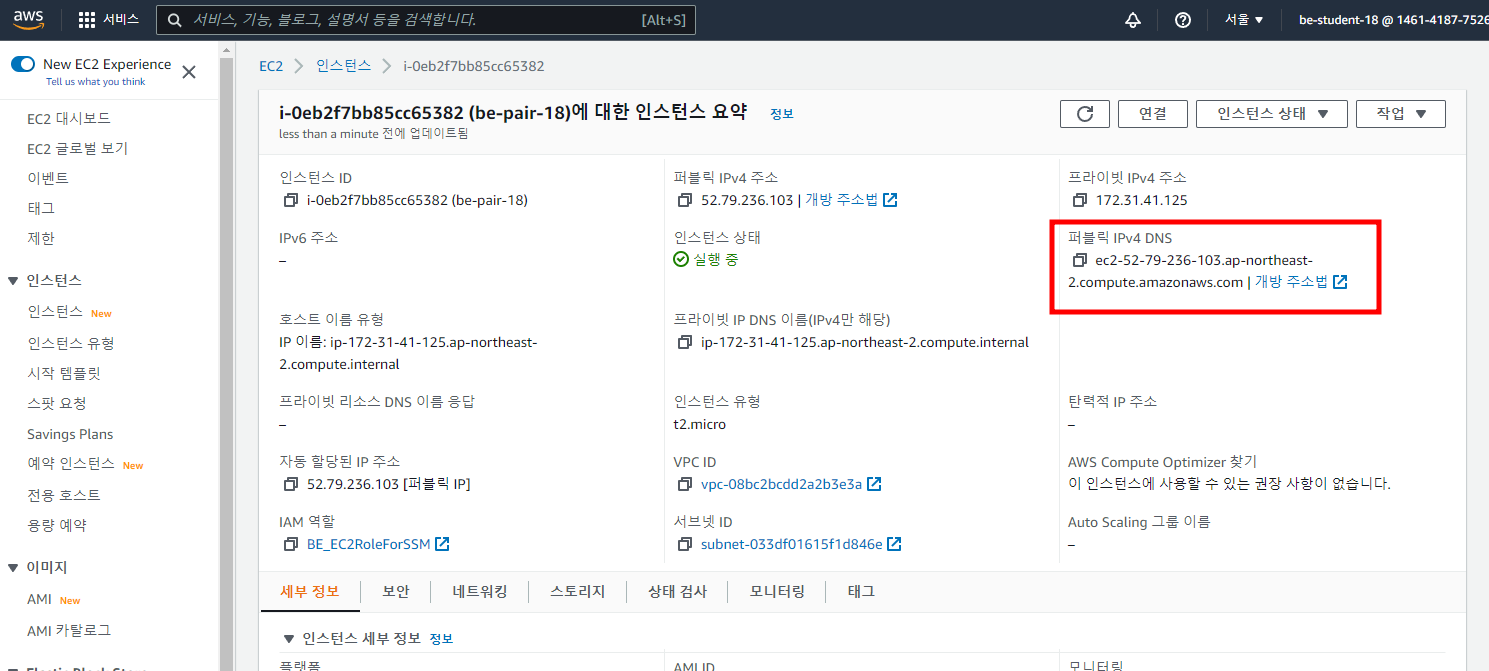Copy the 퍼블릭 IPv4 DNS
Image resolution: width=1489 pixels, height=671 pixels.
tap(1079, 260)
